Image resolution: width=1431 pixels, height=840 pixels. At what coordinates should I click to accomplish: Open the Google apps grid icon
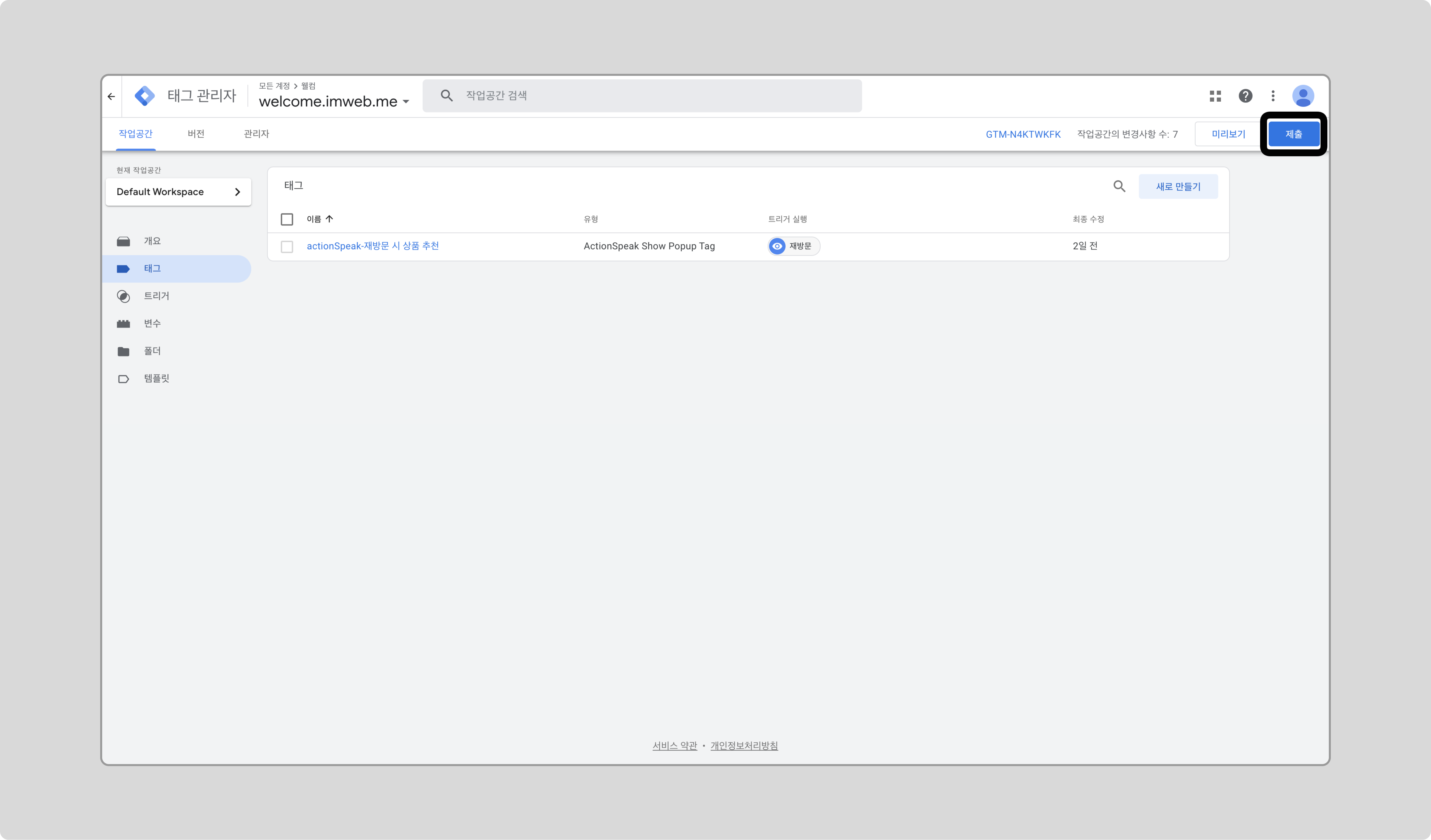1215,96
